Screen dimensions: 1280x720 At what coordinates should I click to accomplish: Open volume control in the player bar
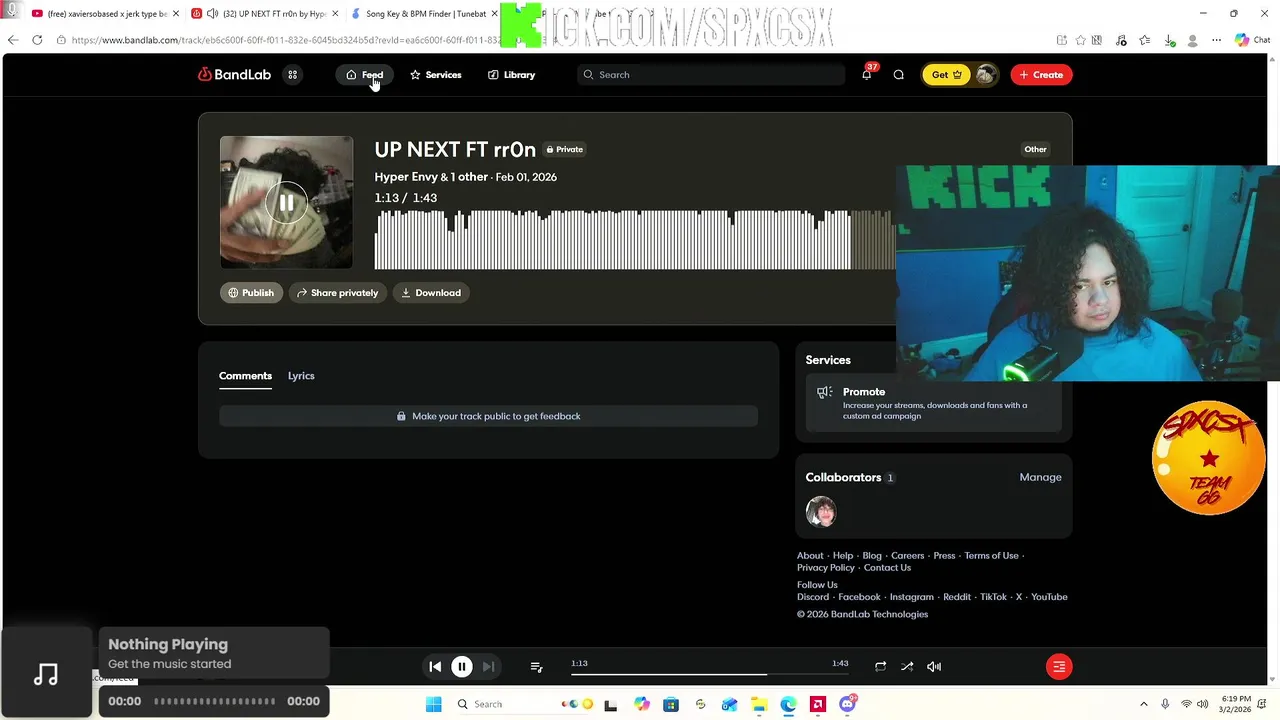point(934,666)
